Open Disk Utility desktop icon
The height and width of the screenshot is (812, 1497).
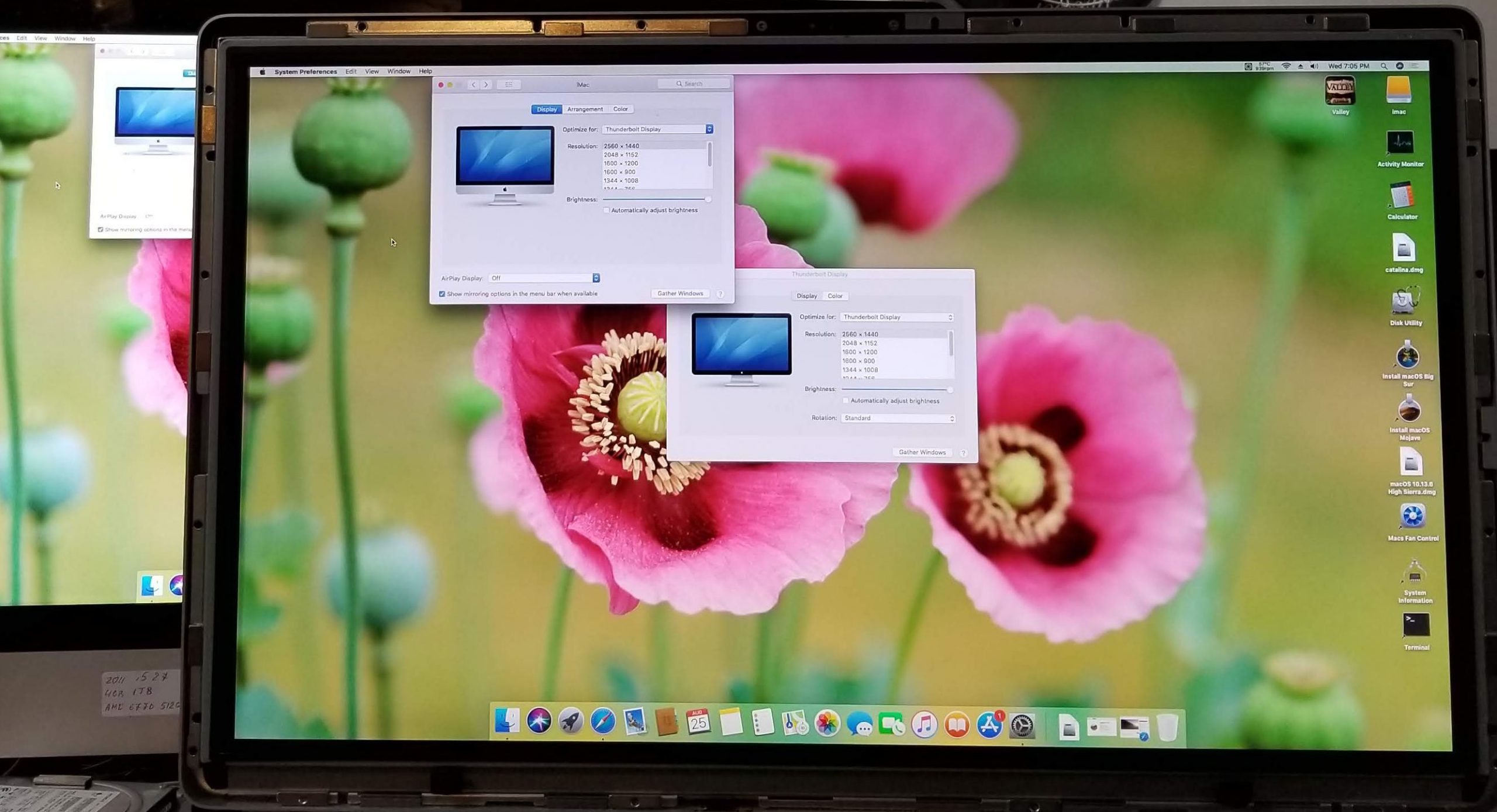click(x=1405, y=302)
